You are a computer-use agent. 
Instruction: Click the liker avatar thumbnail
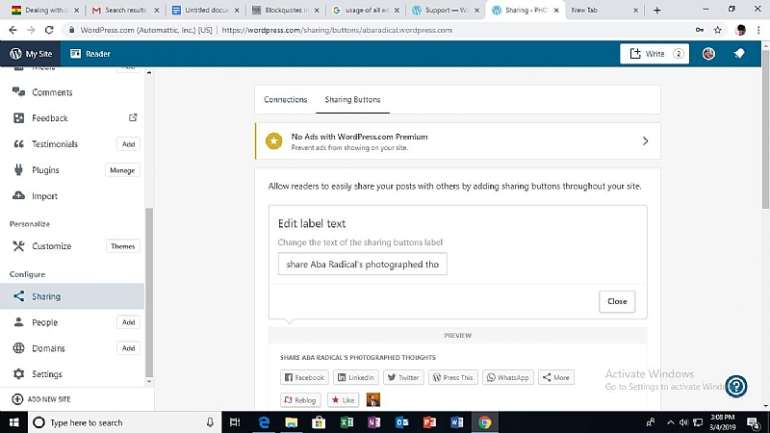(373, 400)
